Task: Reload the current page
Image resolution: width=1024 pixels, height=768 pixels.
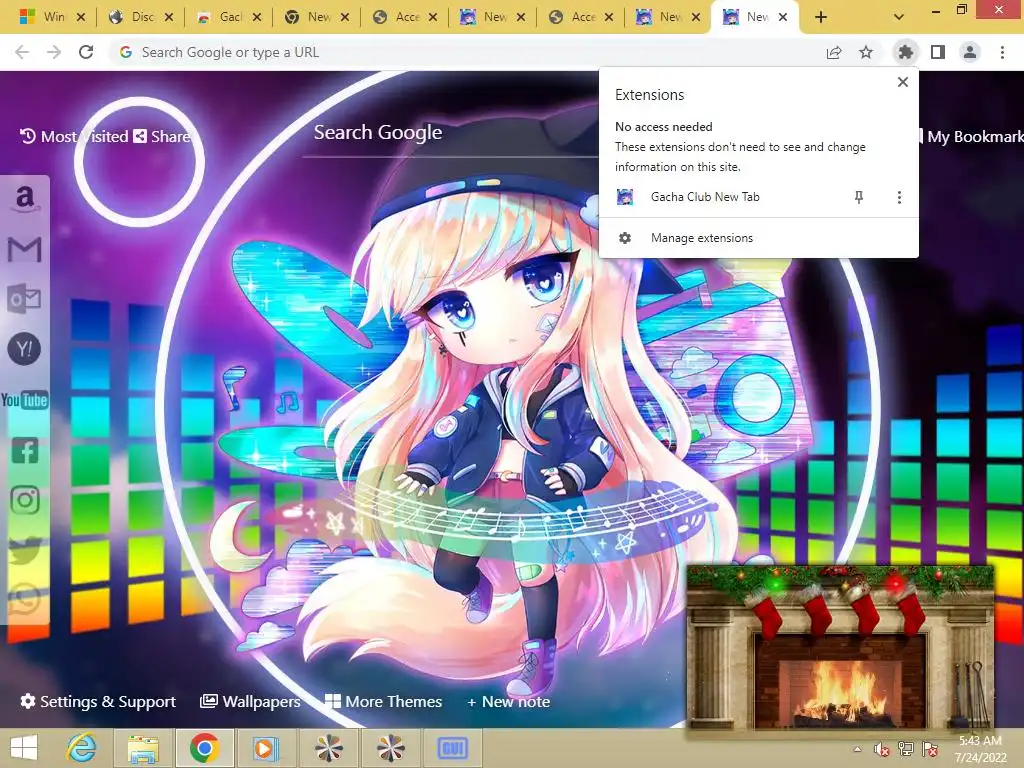Action: pyautogui.click(x=86, y=52)
